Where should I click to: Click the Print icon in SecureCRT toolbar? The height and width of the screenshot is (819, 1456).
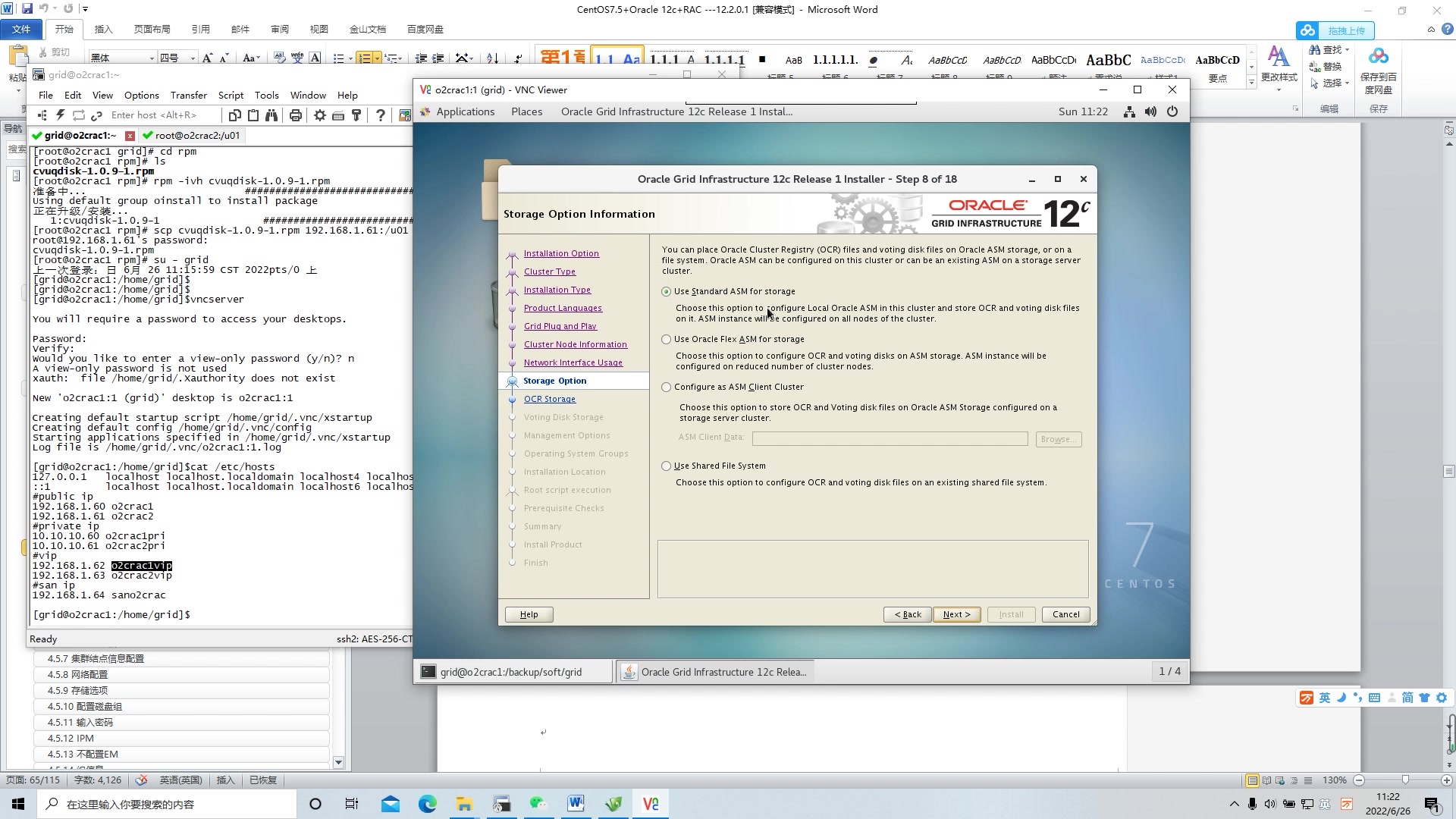tap(296, 115)
